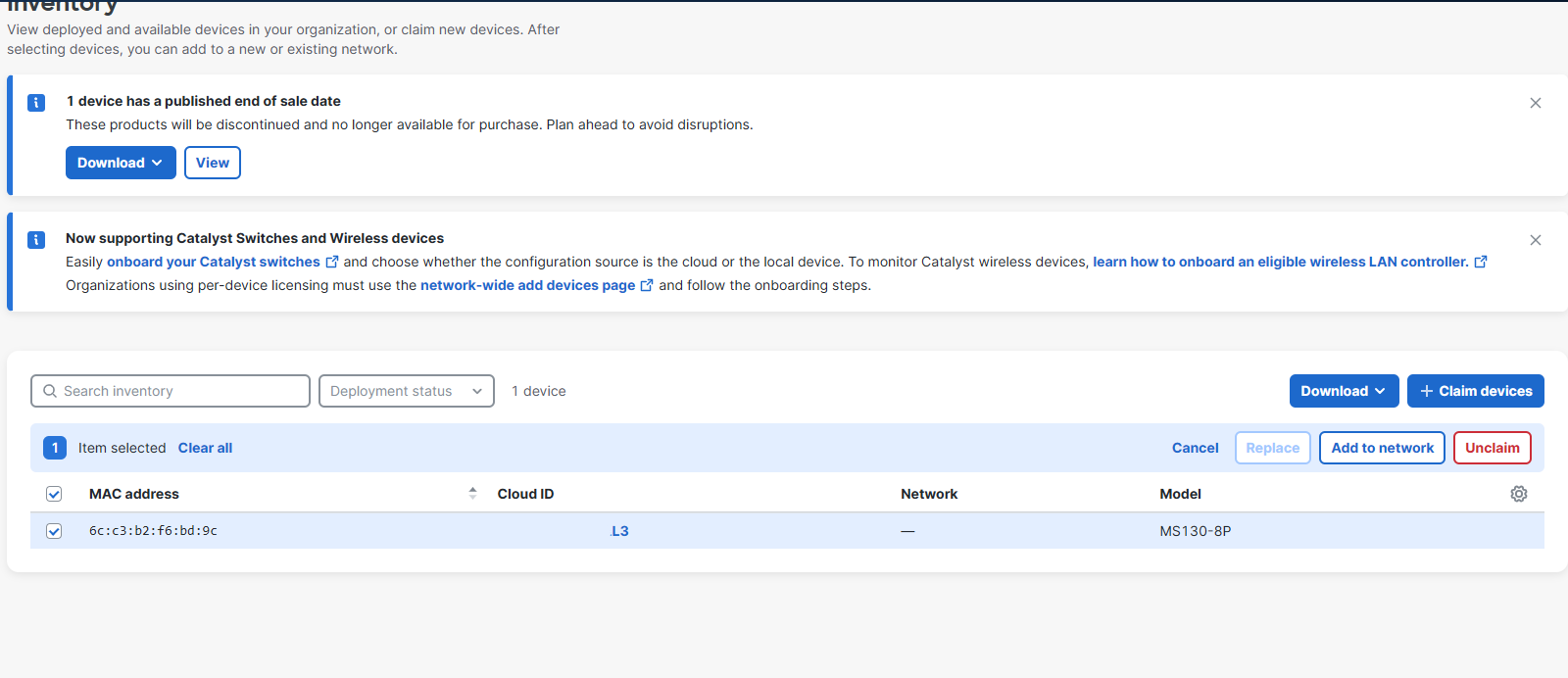Click the Model column header
The image size is (1568, 678).
[x=1180, y=494]
